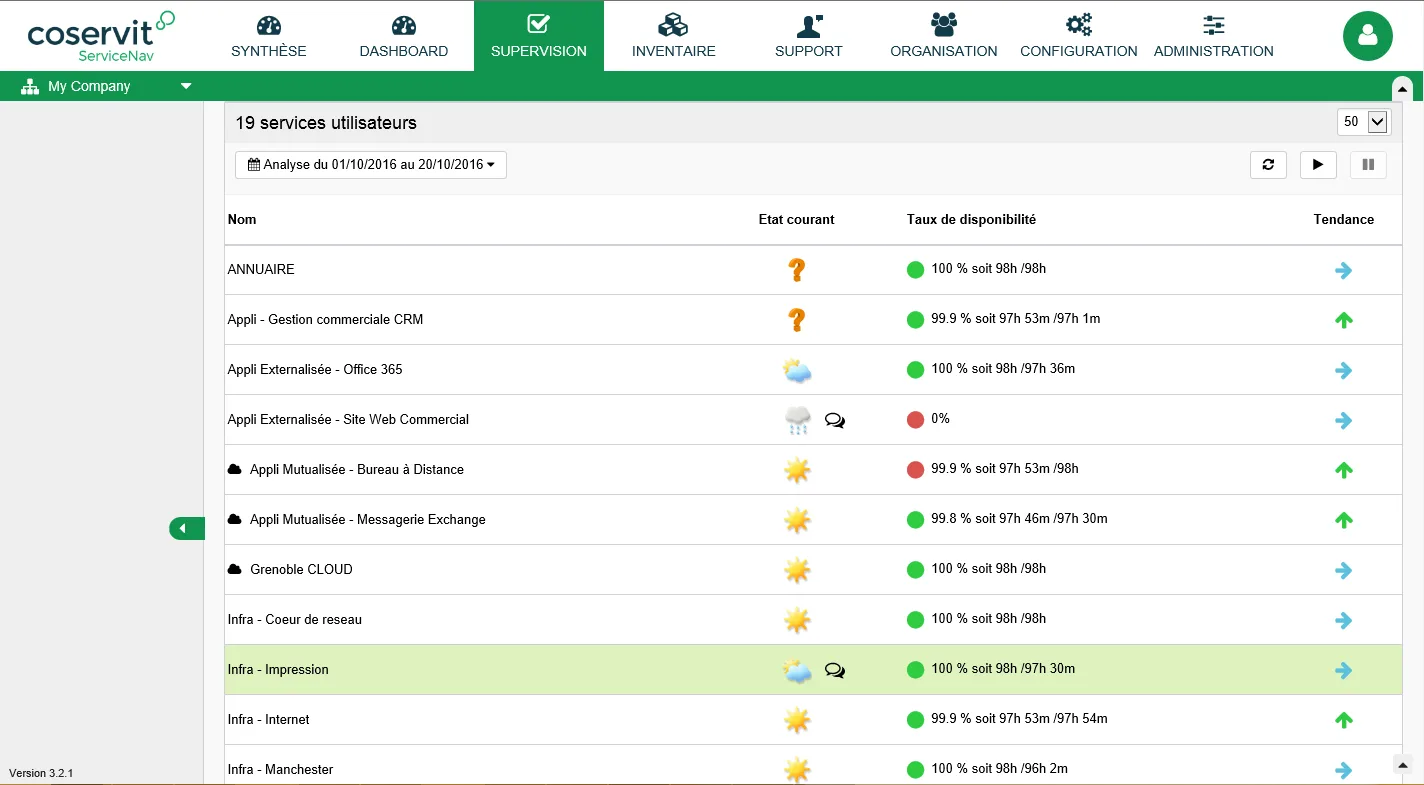Click the rain cloud icon for Site Web Commercial
The height and width of the screenshot is (785, 1424).
point(797,420)
